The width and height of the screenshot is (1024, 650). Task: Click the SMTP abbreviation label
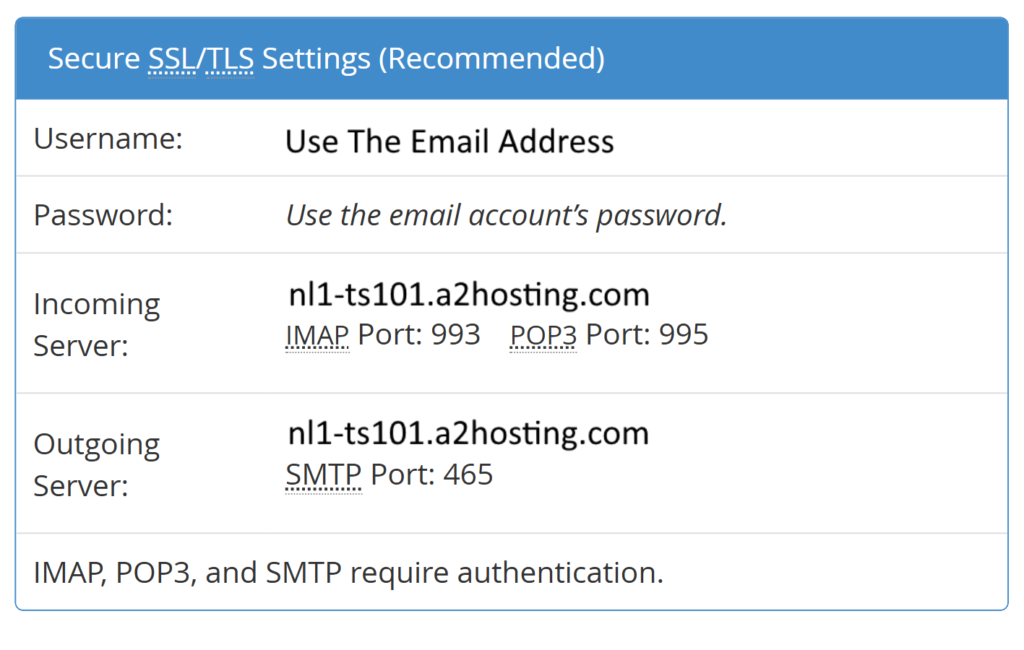pyautogui.click(x=324, y=476)
